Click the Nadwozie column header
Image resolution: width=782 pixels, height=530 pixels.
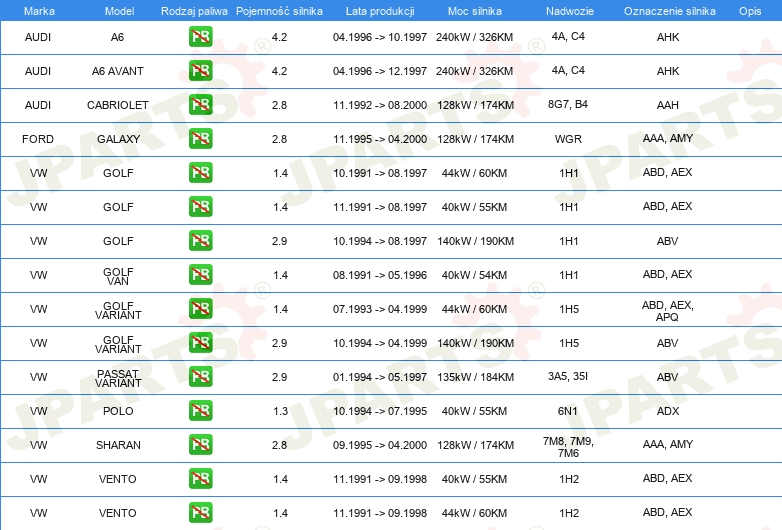tap(570, 11)
